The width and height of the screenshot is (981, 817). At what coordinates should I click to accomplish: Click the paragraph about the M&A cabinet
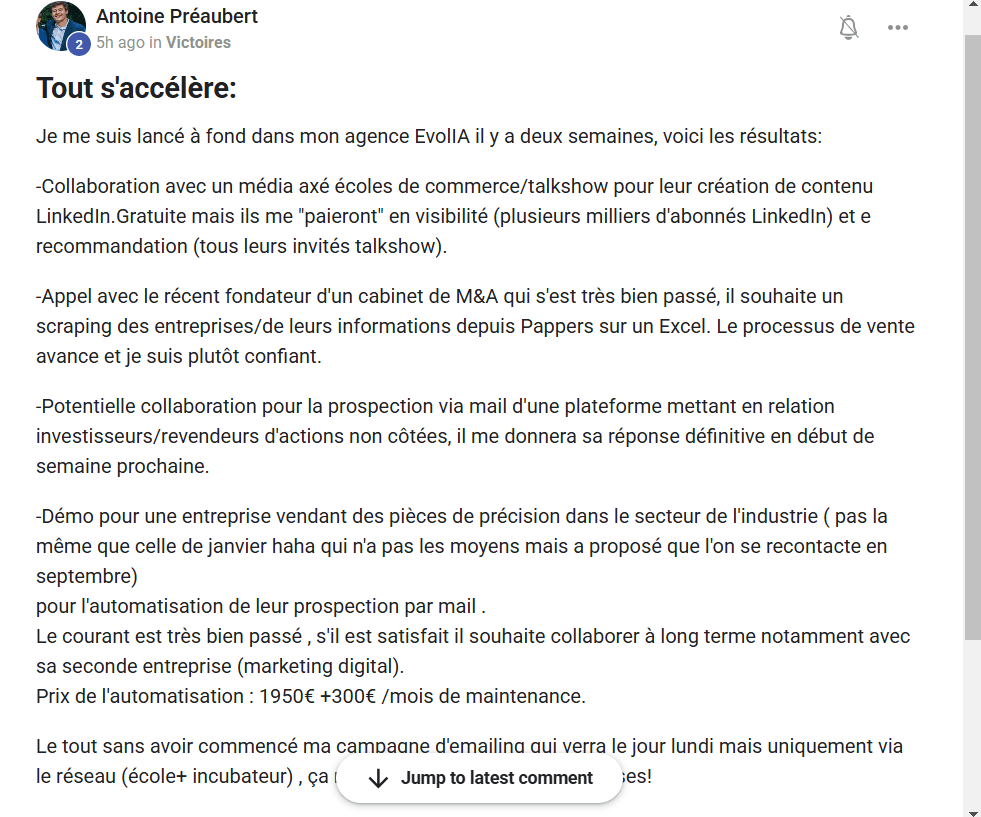tap(475, 326)
